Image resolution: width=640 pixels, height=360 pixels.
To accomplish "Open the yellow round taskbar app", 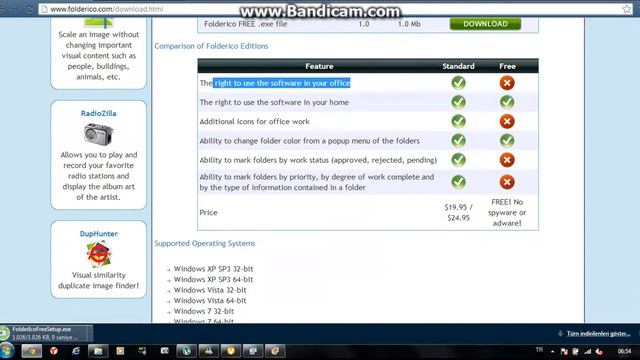I will point(231,351).
